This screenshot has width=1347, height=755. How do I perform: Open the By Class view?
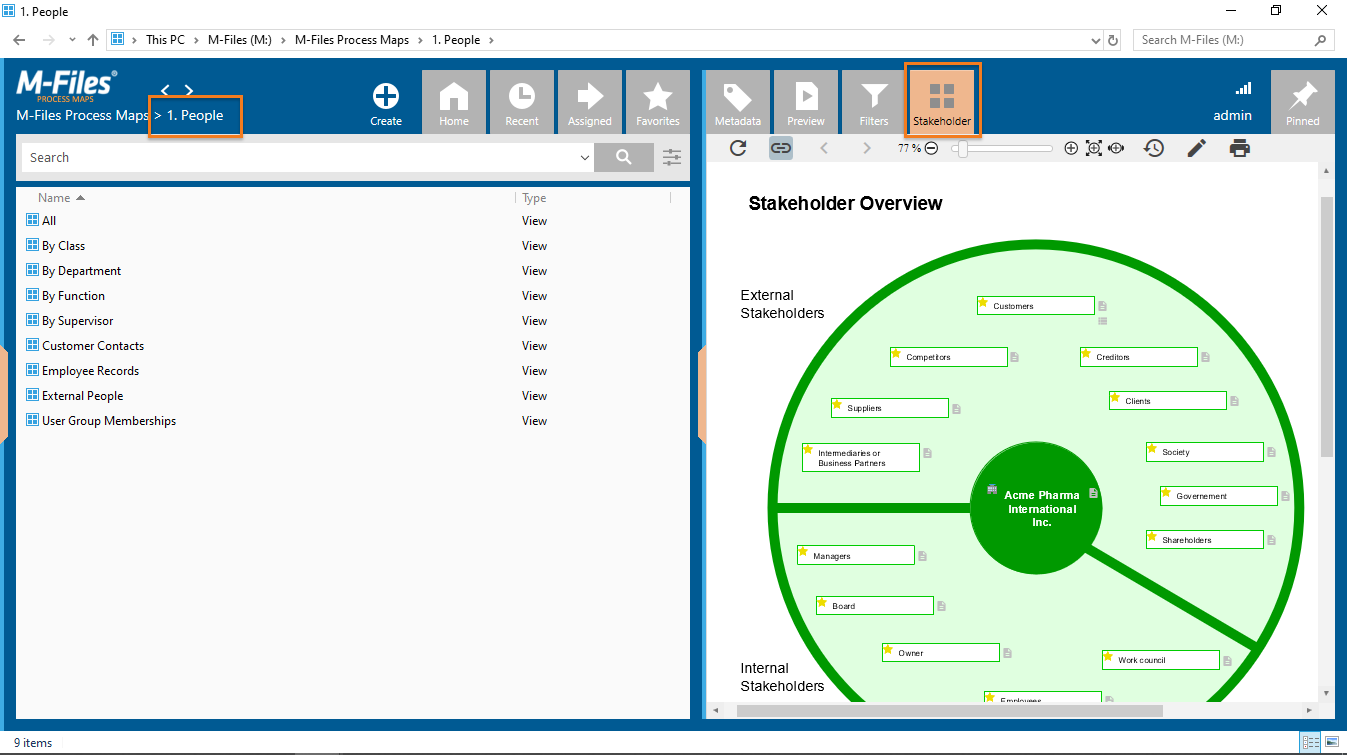(63, 245)
